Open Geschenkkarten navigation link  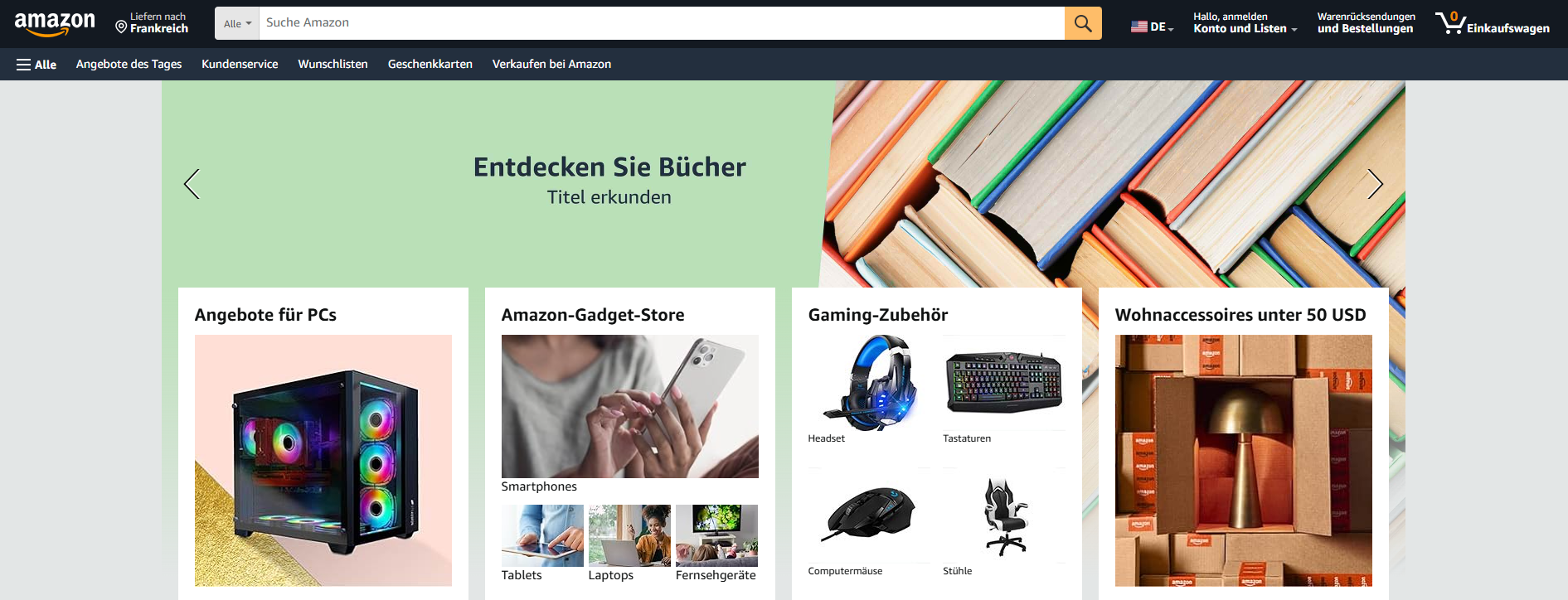click(430, 64)
